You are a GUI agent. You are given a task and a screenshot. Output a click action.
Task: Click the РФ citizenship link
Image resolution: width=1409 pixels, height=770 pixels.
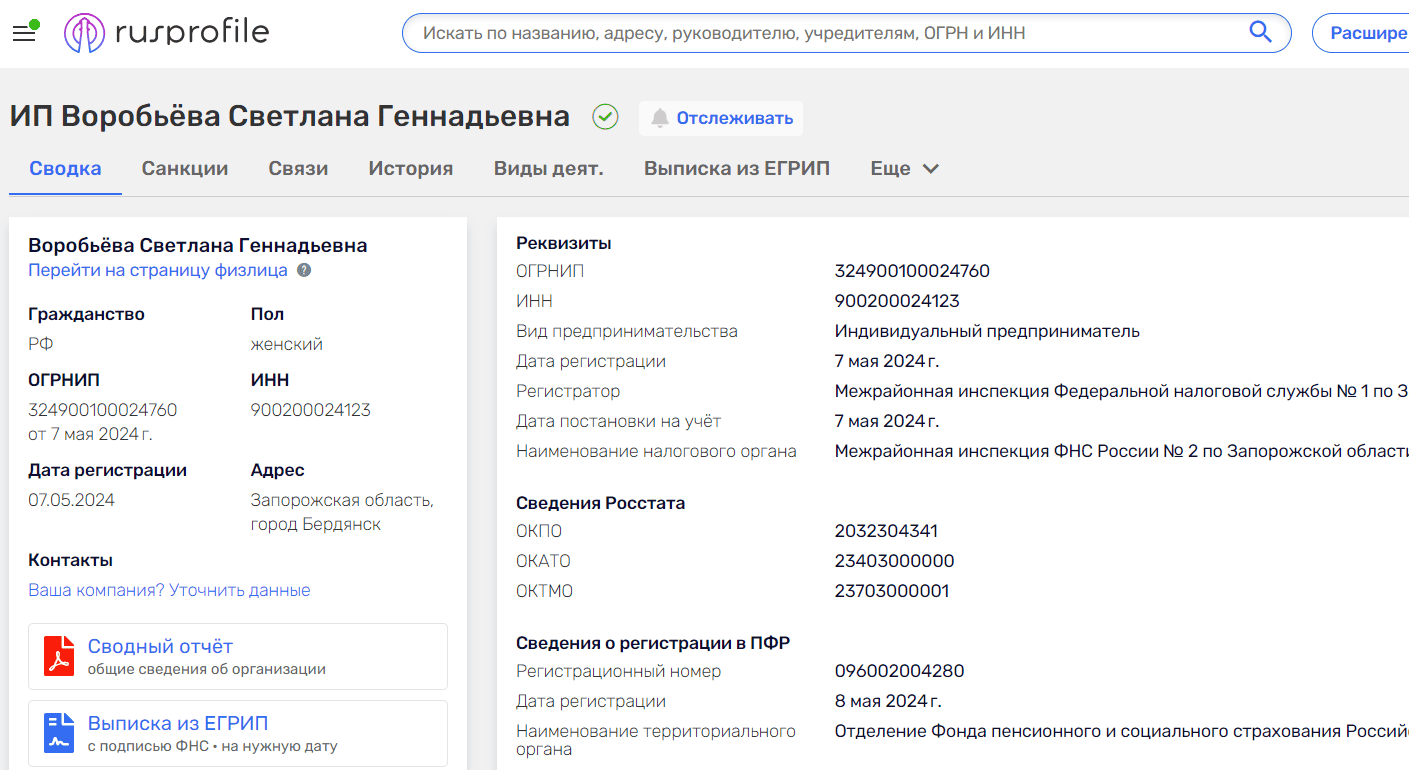pyautogui.click(x=38, y=343)
